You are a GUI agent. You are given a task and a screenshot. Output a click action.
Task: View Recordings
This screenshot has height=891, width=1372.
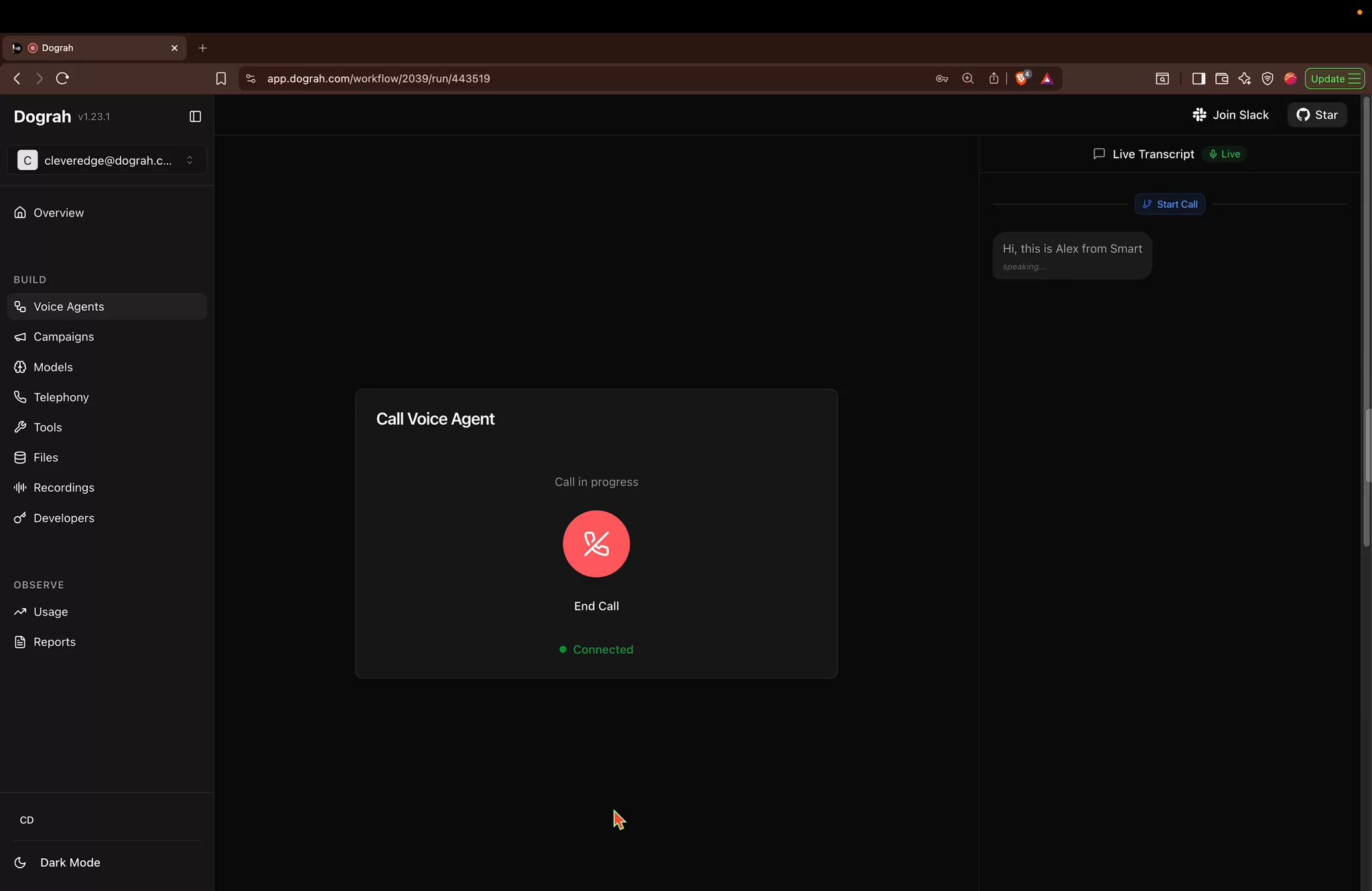107,487
